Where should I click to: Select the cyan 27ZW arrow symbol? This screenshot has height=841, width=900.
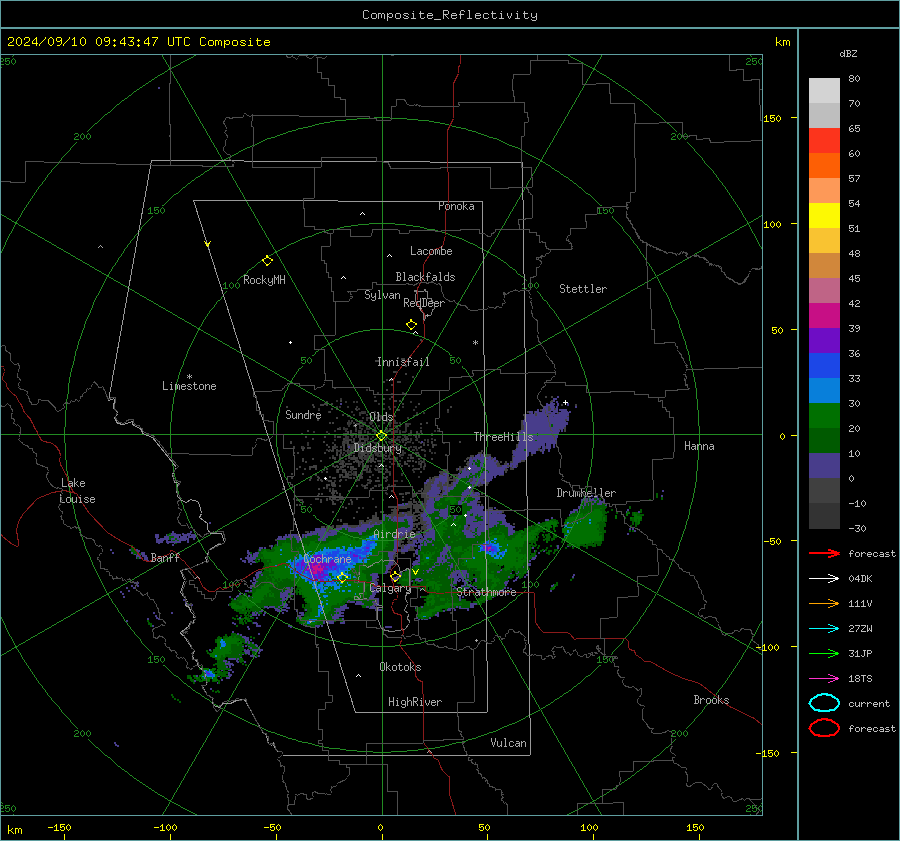tap(824, 629)
